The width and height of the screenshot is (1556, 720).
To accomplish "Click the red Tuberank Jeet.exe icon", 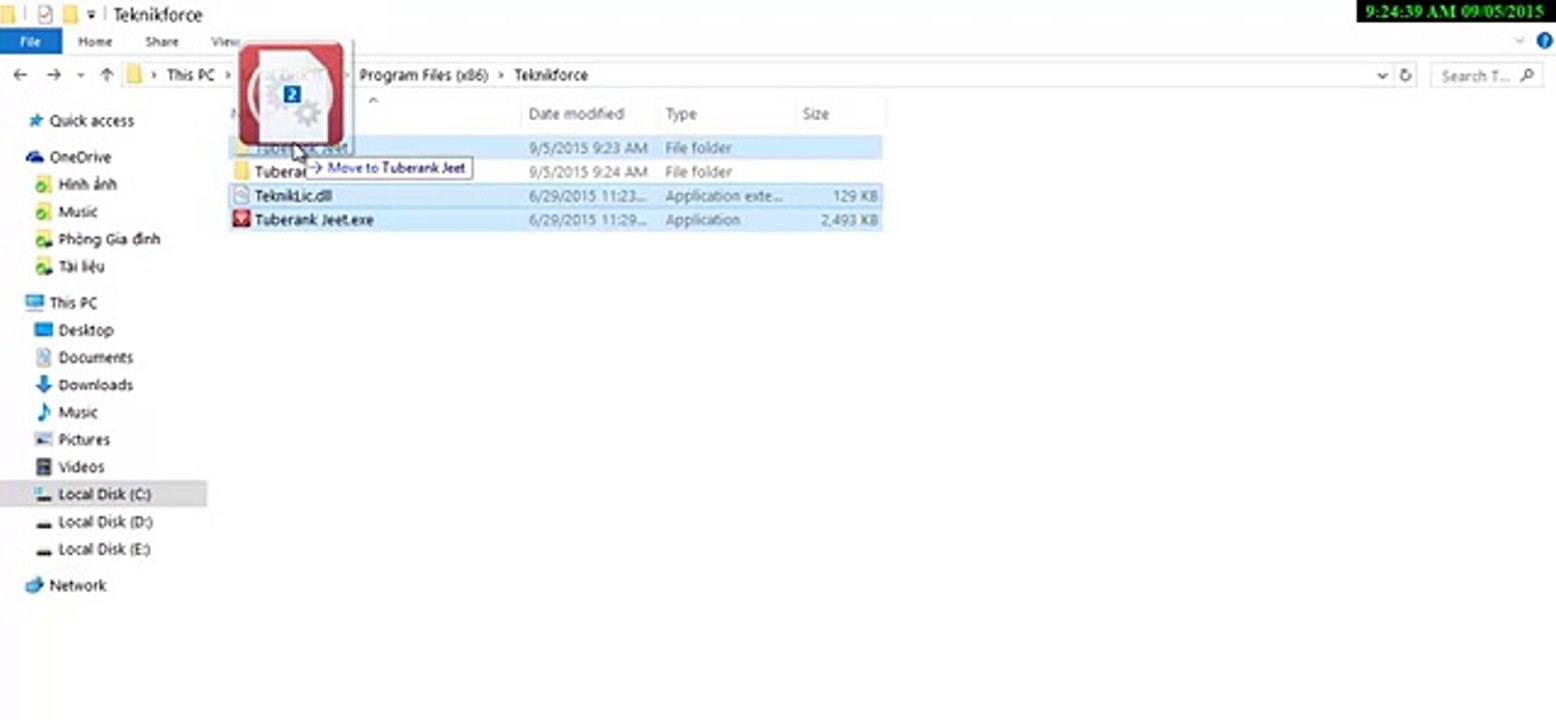I will tap(241, 220).
